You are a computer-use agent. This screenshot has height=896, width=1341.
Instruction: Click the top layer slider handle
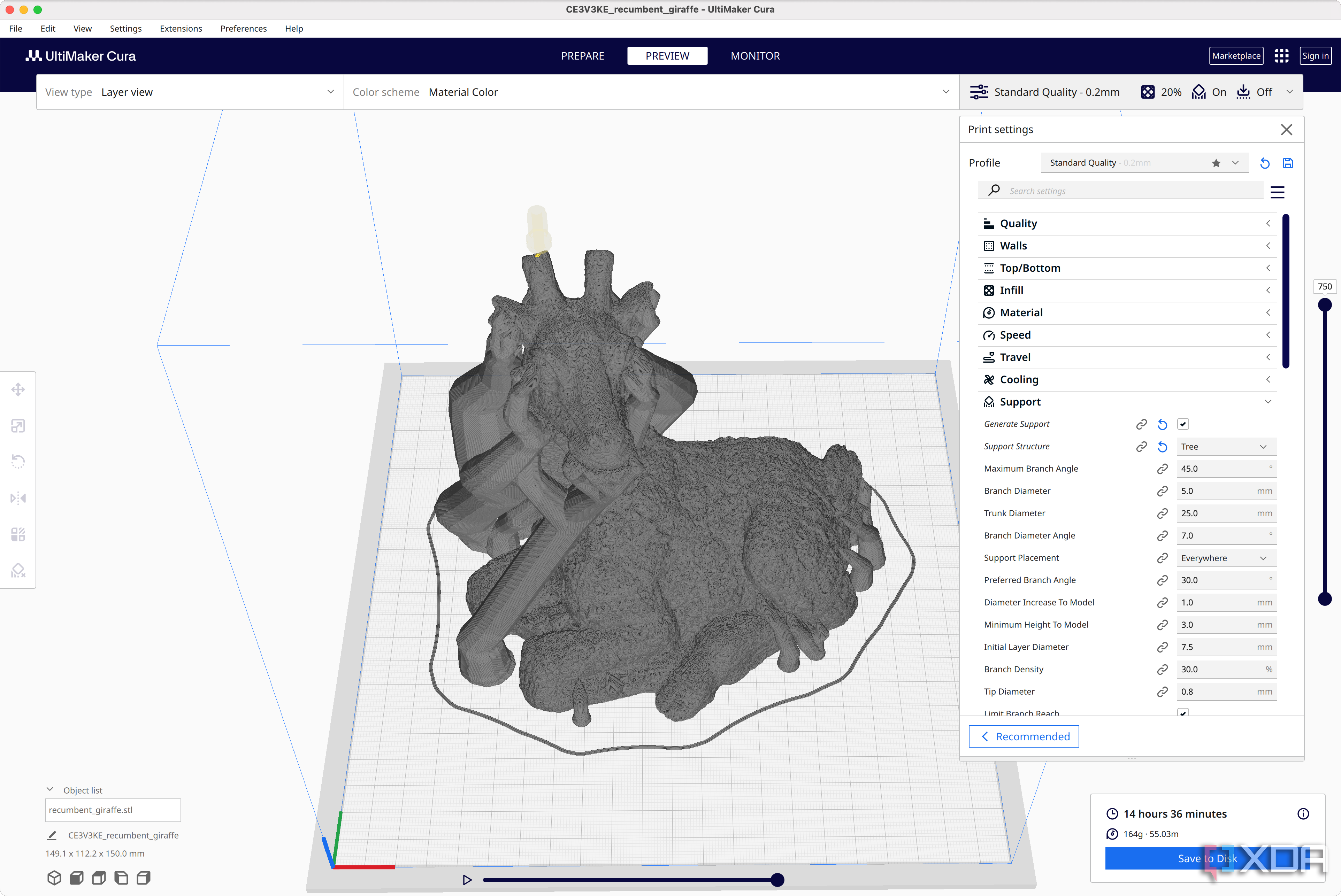[1324, 305]
